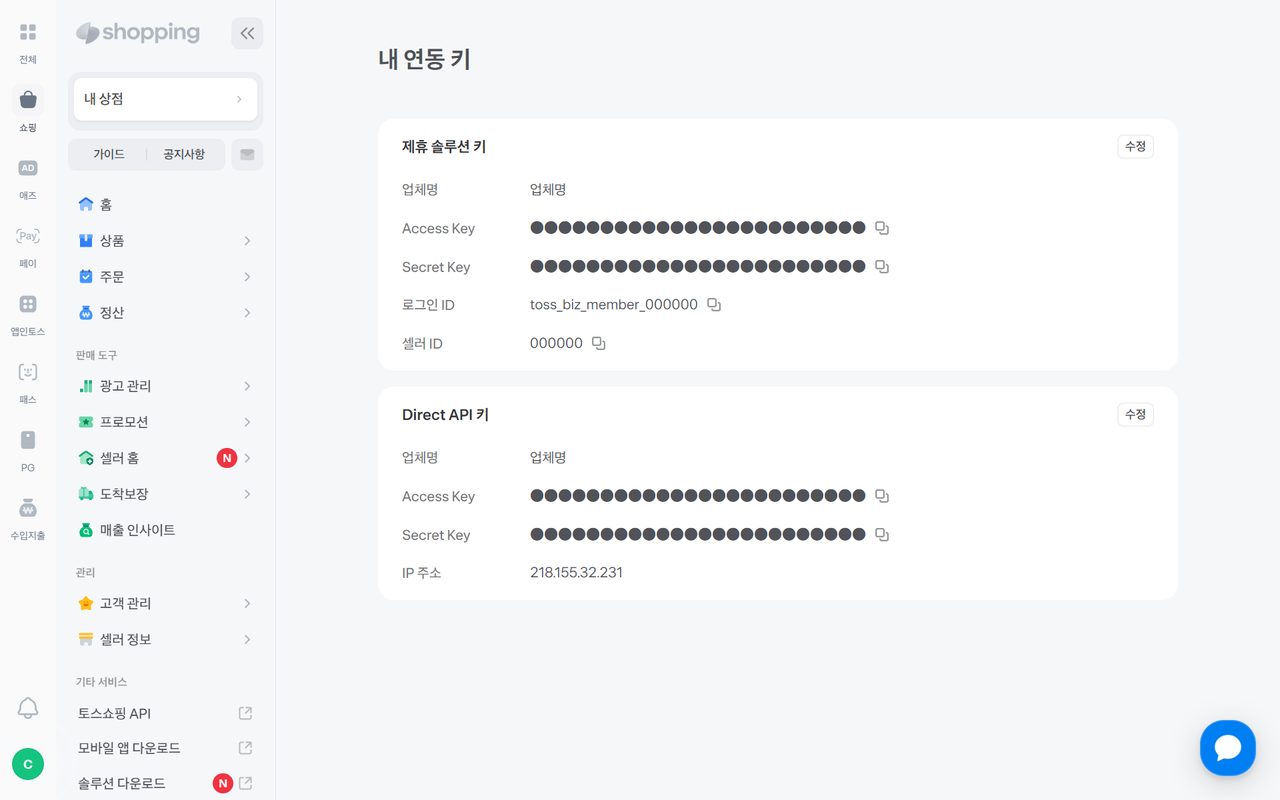Screen dimensions: 1280x800
Task: Click 수정 for Direct API 키
Action: (x=1135, y=414)
